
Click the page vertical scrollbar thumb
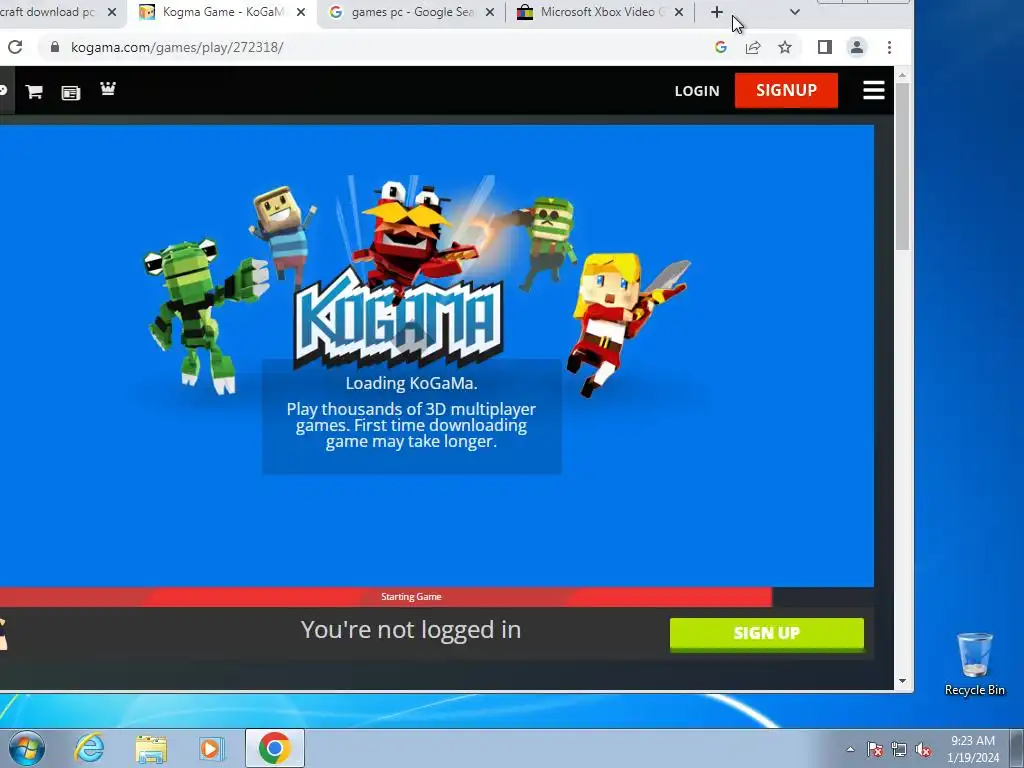tap(903, 167)
